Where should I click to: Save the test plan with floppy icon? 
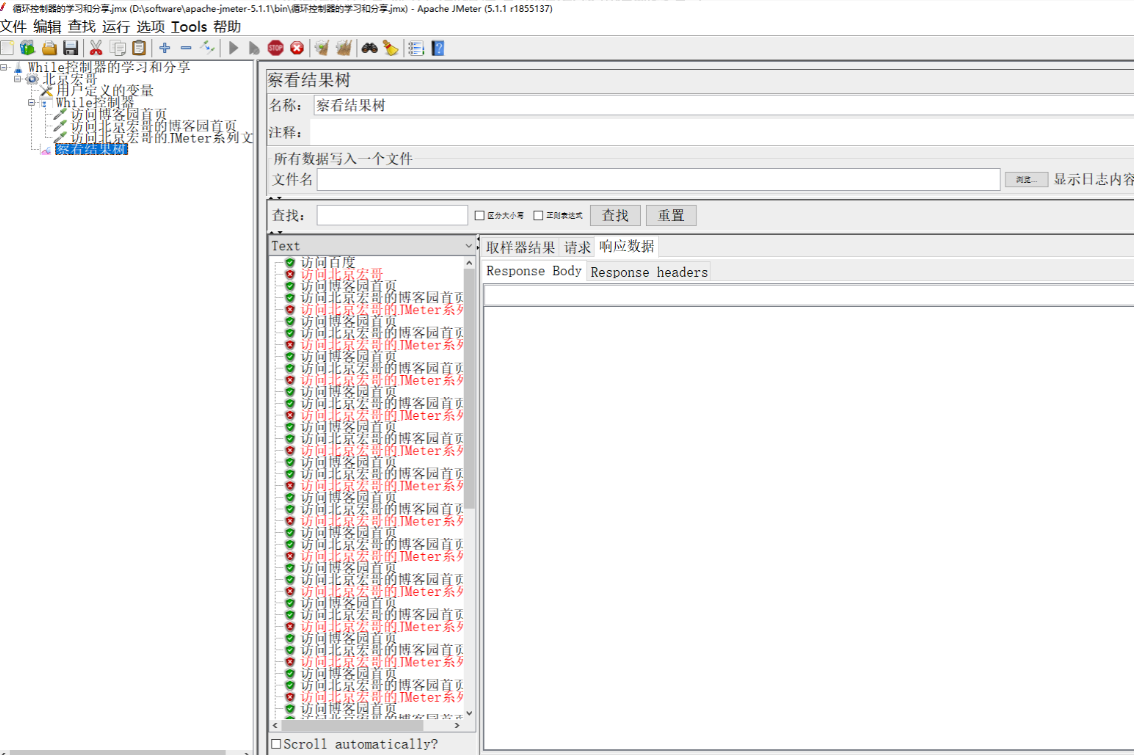pos(70,48)
